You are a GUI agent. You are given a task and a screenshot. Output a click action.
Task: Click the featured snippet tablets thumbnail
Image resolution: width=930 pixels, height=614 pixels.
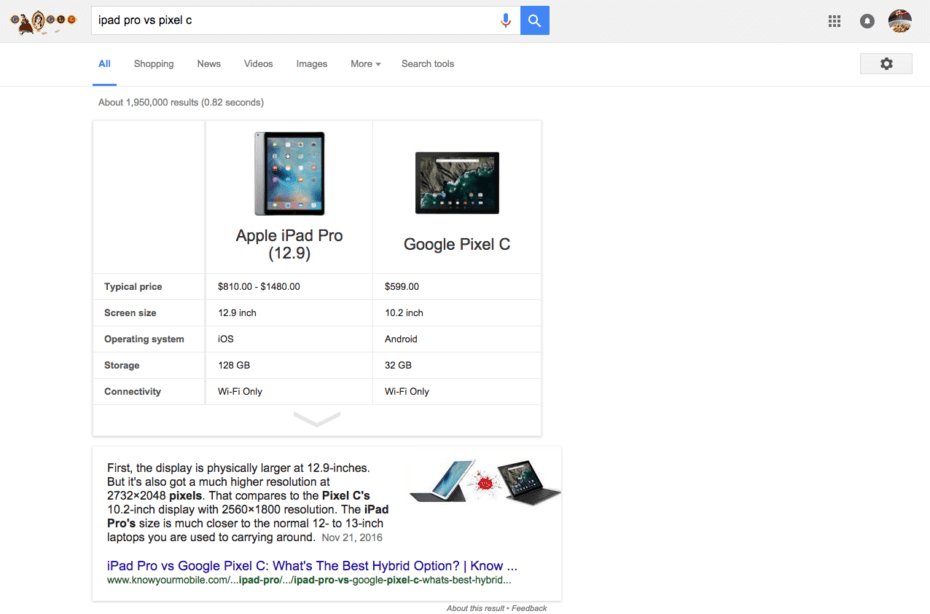click(485, 481)
